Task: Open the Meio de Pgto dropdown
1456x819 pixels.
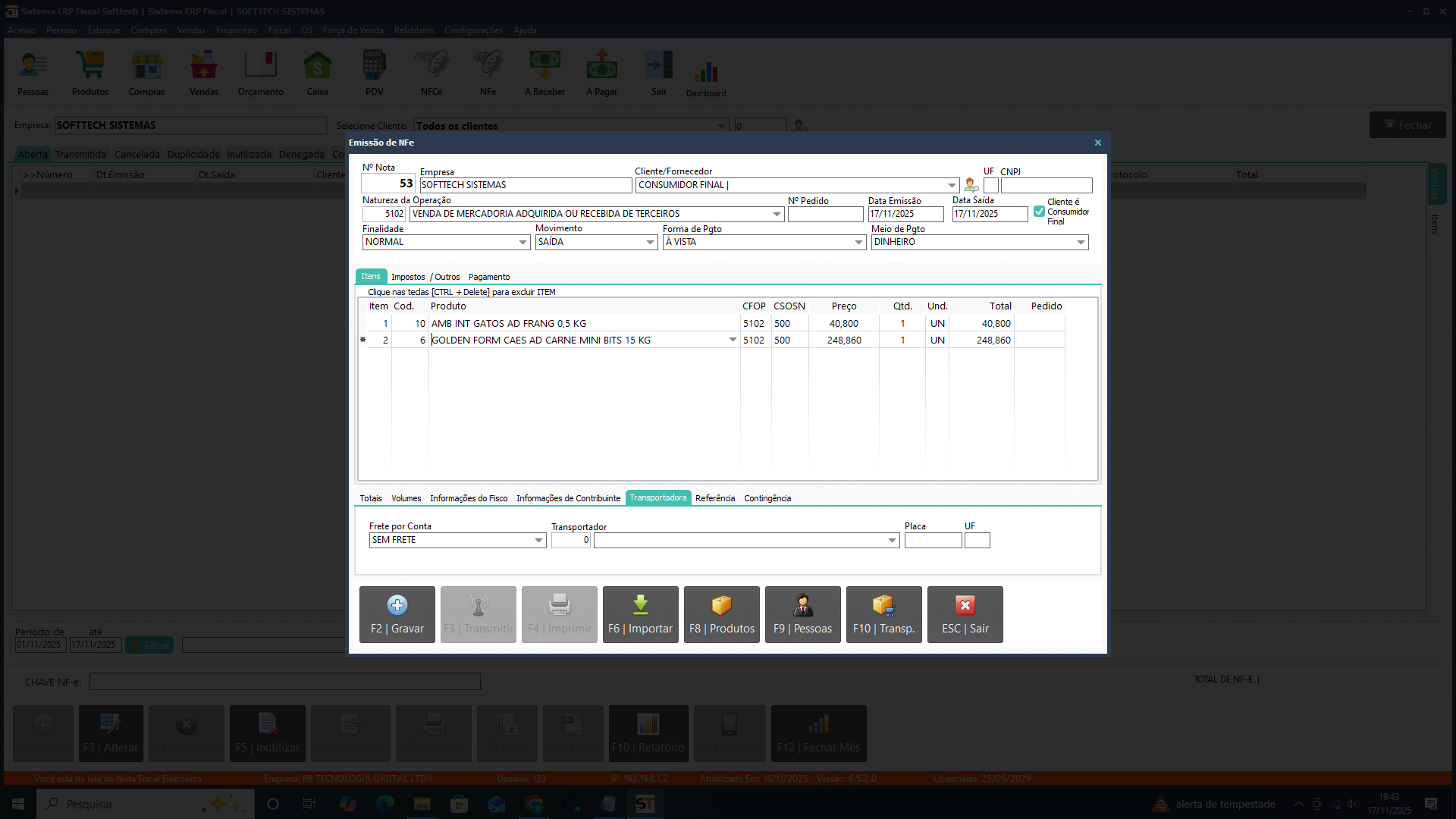Action: click(x=1081, y=243)
